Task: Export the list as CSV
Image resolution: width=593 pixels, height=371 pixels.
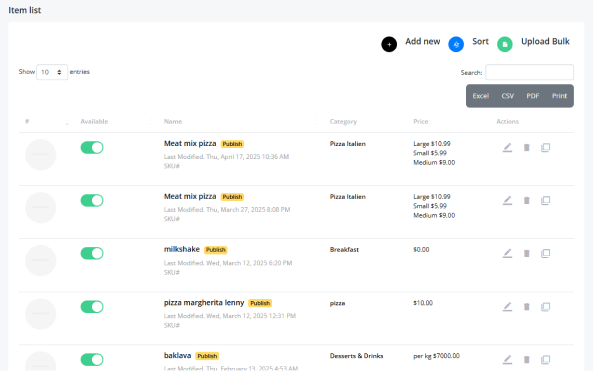Action: [508, 96]
